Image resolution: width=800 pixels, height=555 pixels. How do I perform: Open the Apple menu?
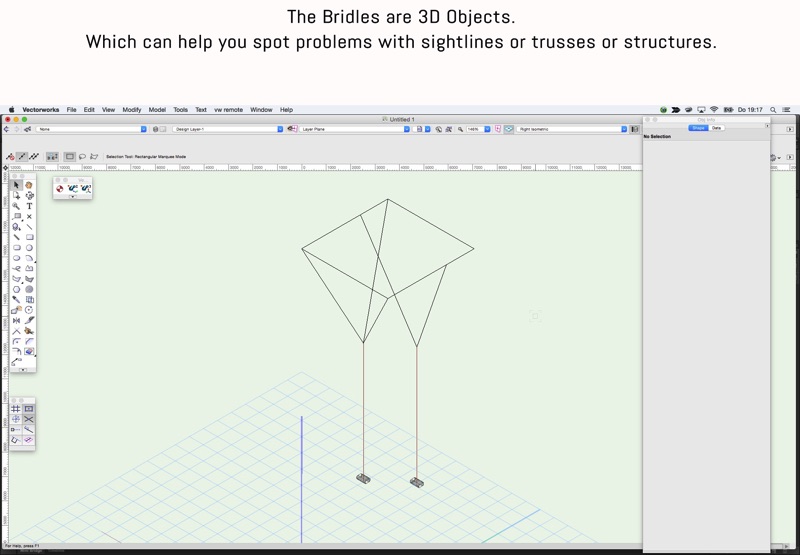click(x=11, y=110)
